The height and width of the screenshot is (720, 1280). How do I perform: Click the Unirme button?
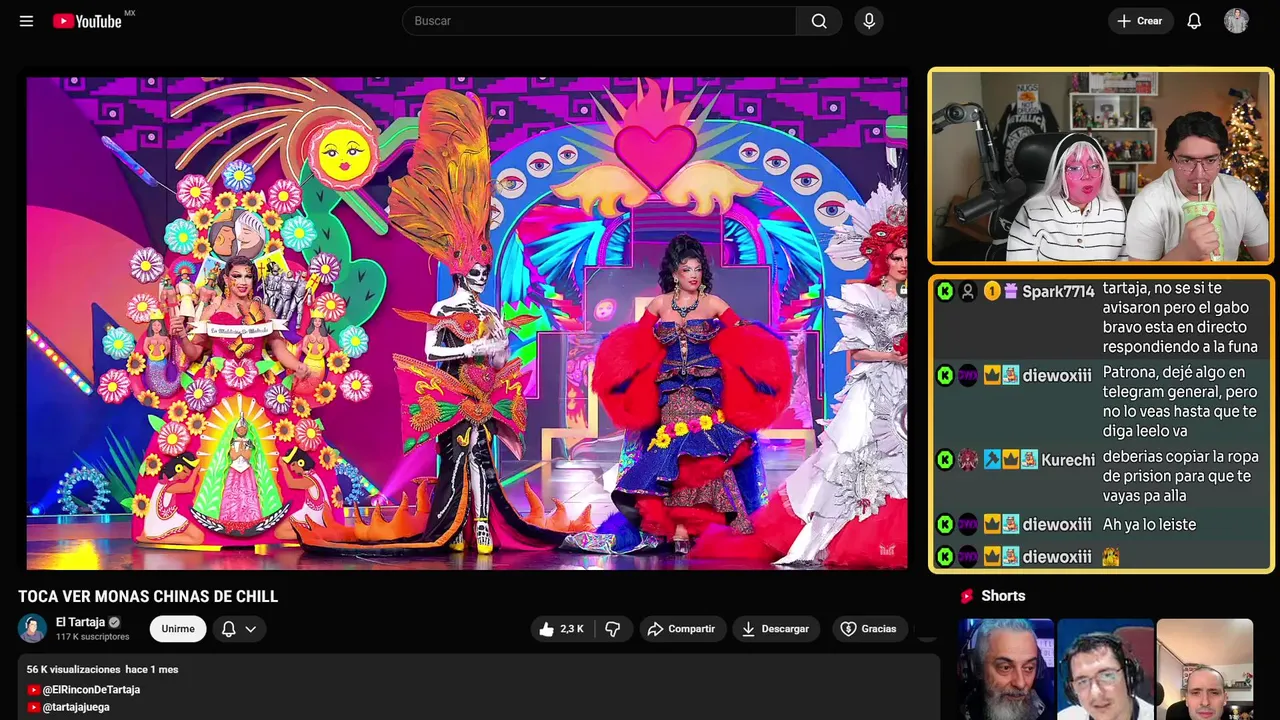pyautogui.click(x=178, y=629)
